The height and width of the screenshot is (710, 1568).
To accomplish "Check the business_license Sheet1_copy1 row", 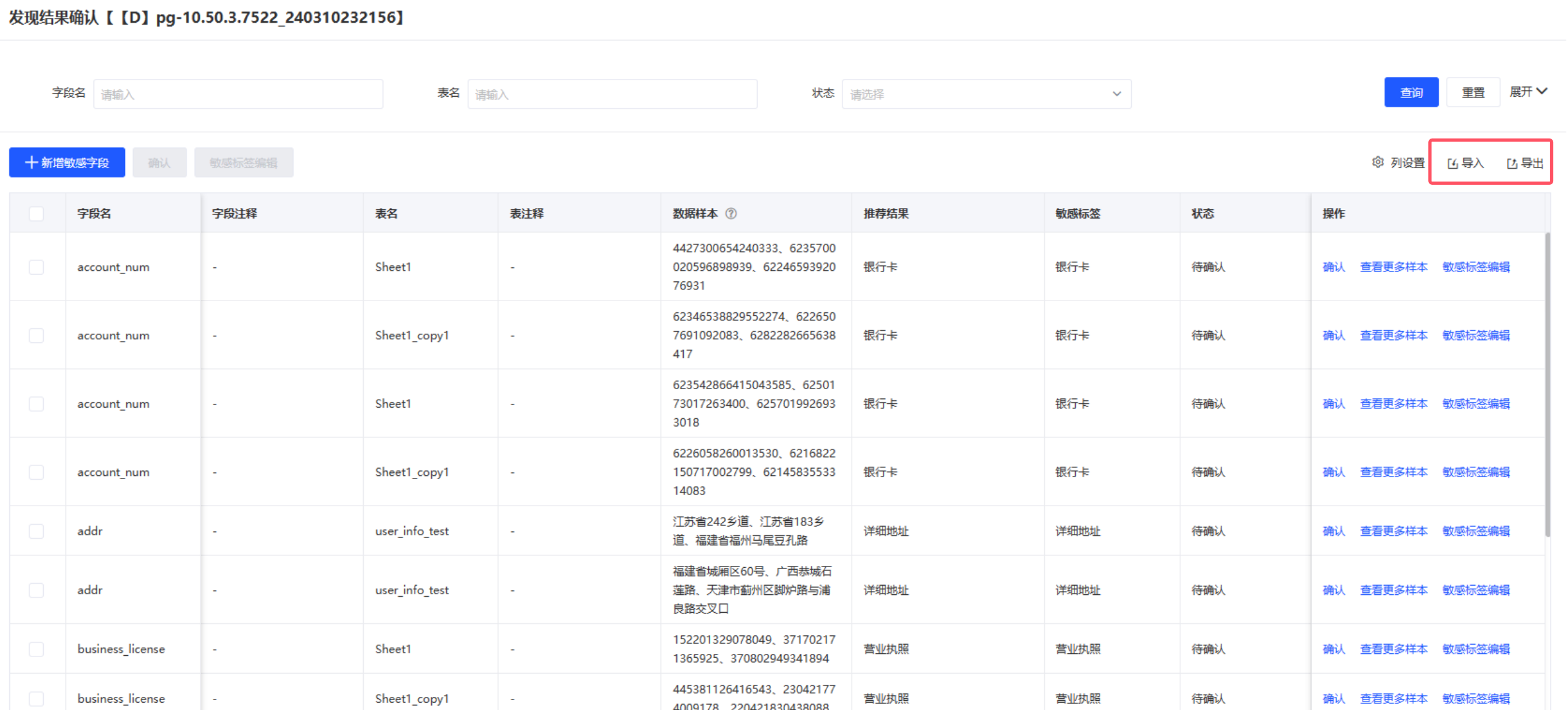I will [36, 699].
